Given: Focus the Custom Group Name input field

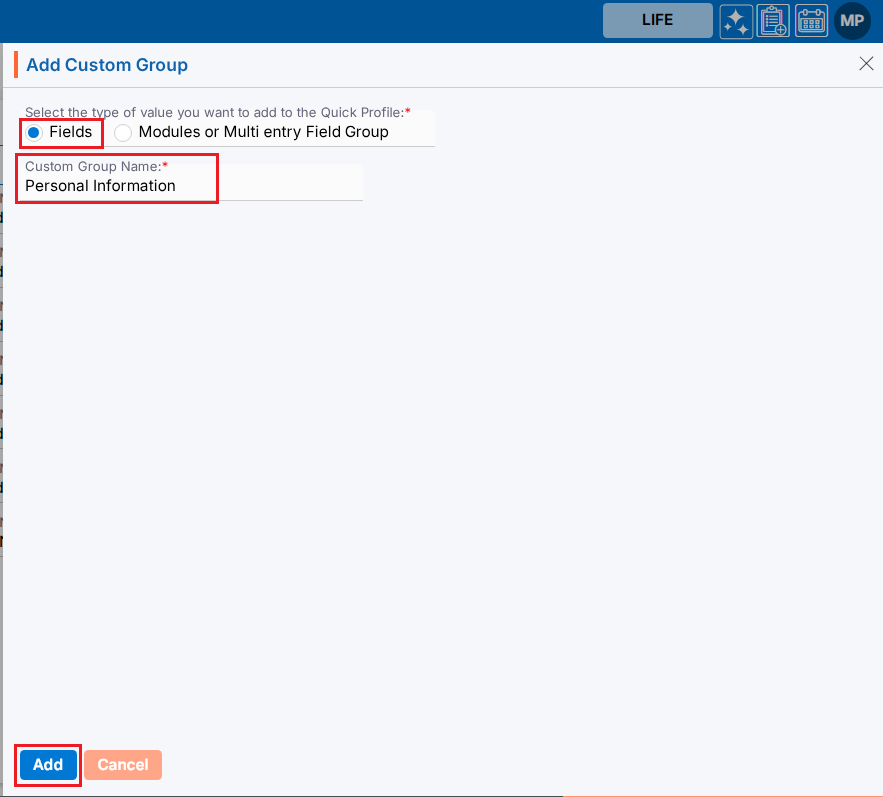Looking at the screenshot, I should (190, 185).
